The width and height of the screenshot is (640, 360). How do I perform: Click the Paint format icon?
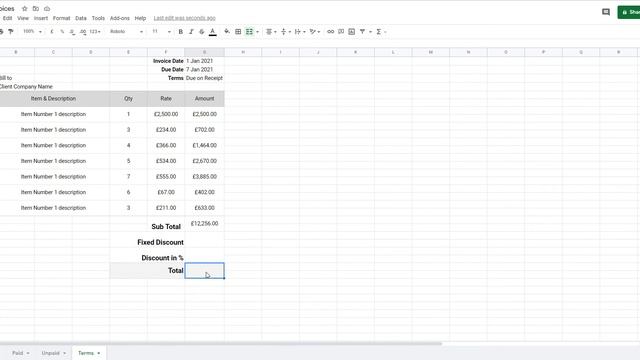[11, 31]
